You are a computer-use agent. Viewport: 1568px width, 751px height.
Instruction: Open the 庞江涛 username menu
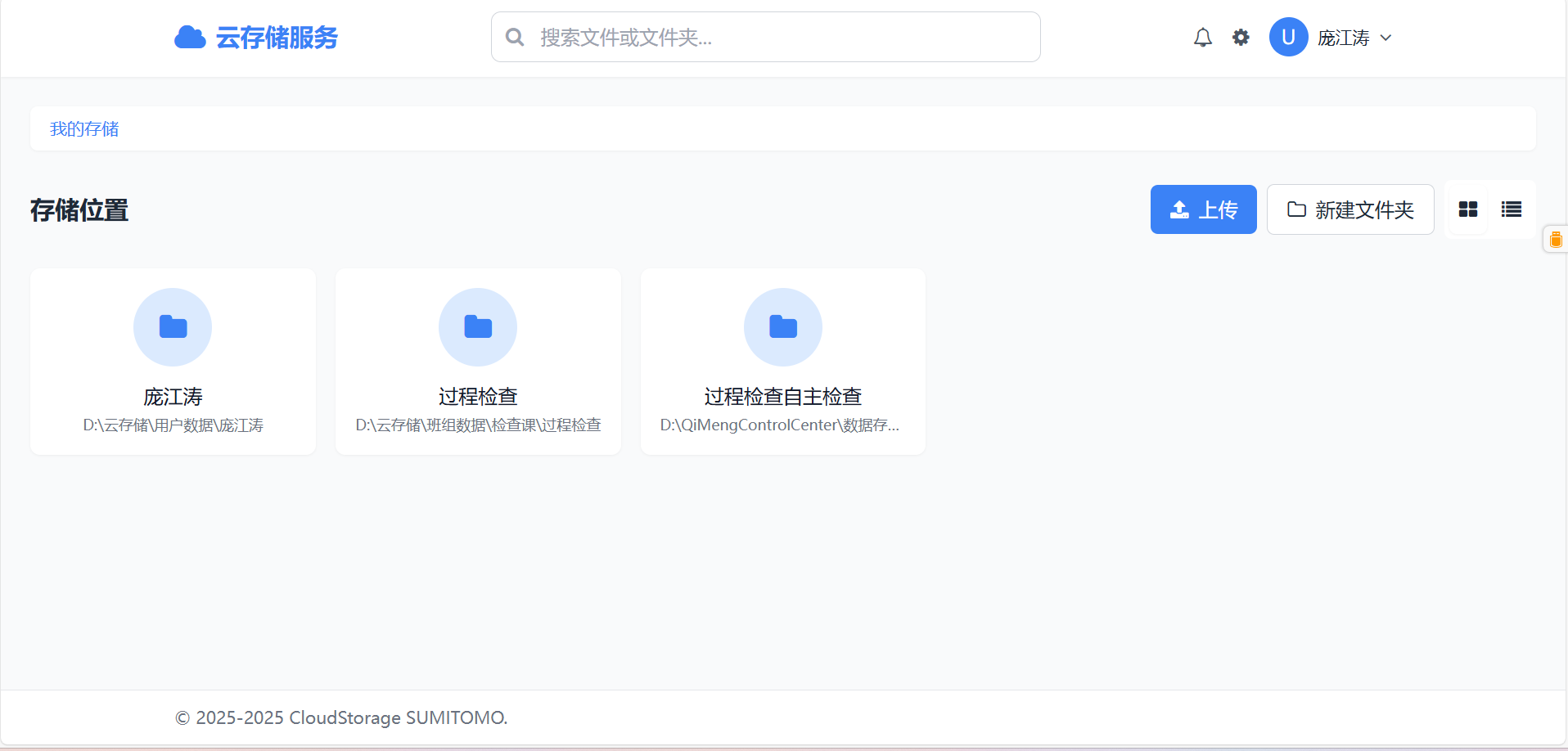coord(1343,38)
